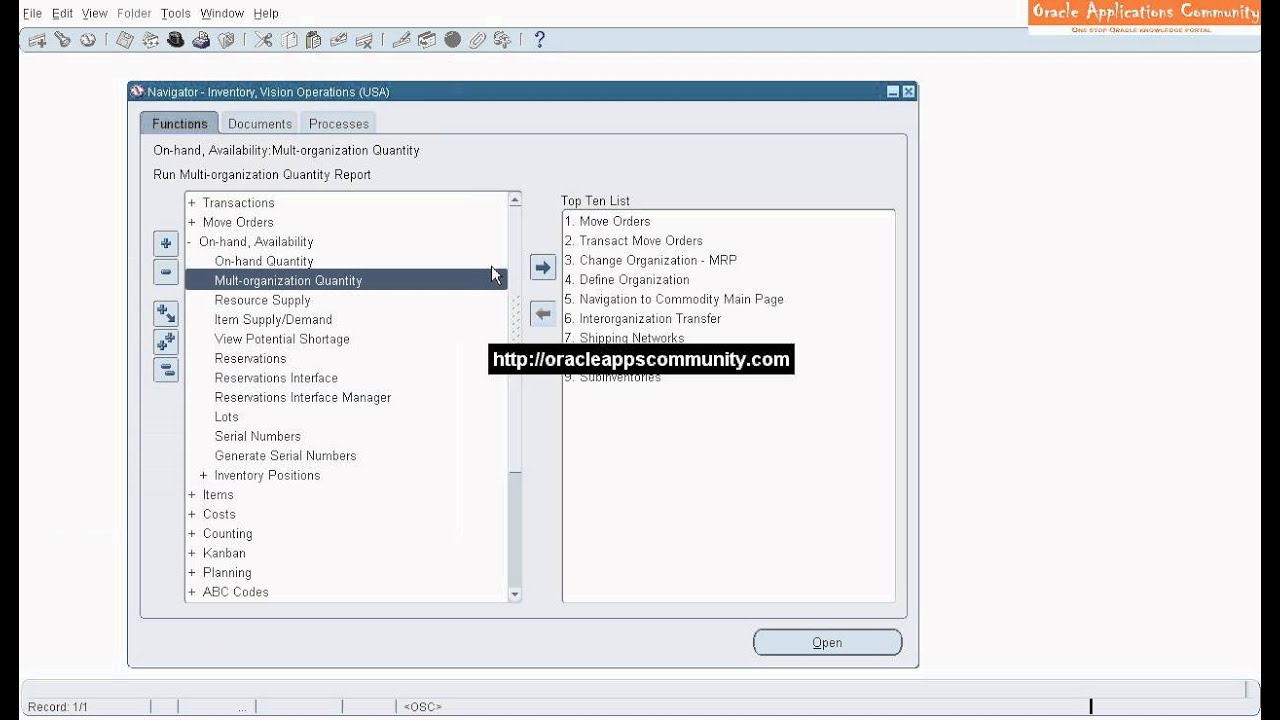Screen dimensions: 1280x720
Task: Click the Find flashlight toolbar icon
Action: [x=62, y=40]
